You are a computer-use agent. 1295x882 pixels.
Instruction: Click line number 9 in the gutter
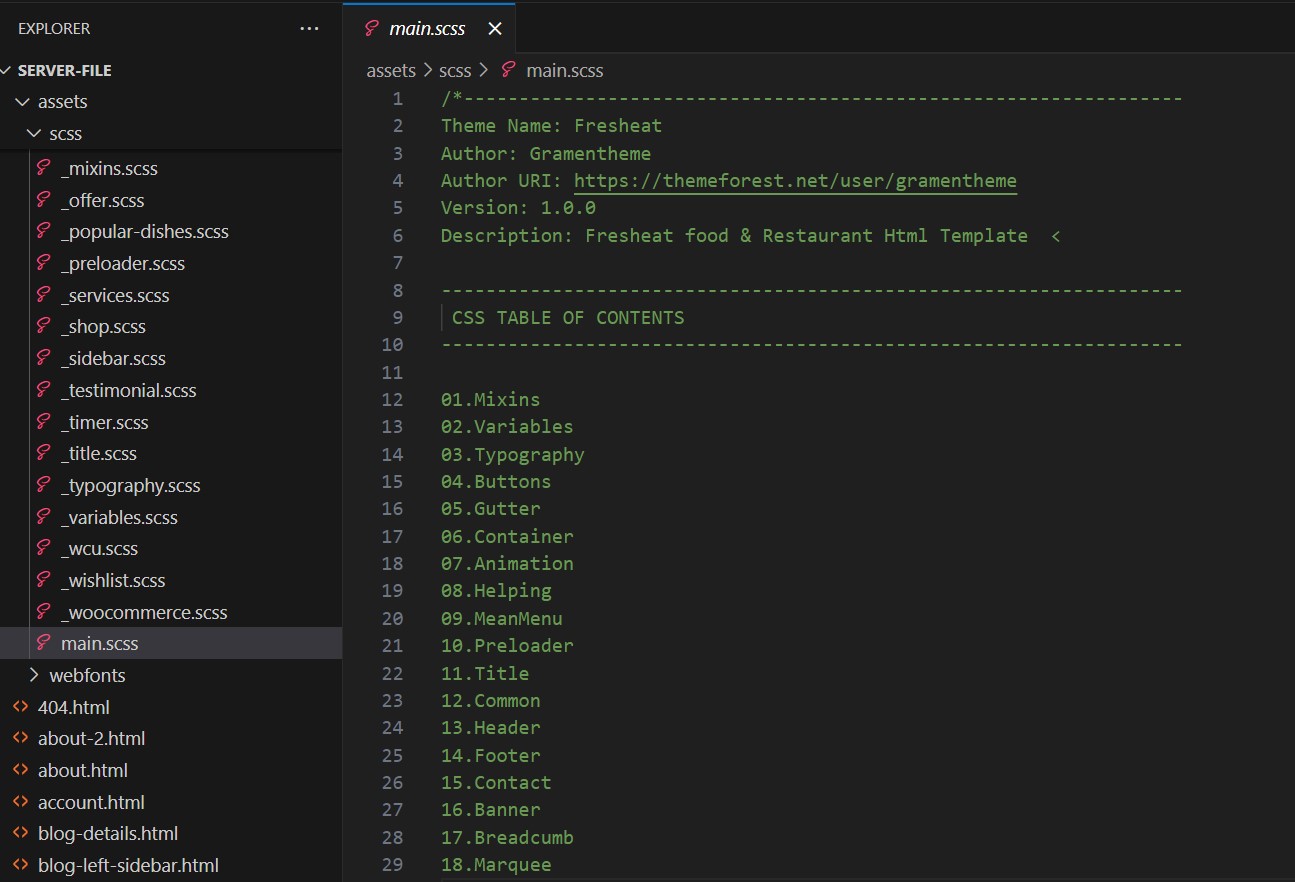(x=398, y=318)
